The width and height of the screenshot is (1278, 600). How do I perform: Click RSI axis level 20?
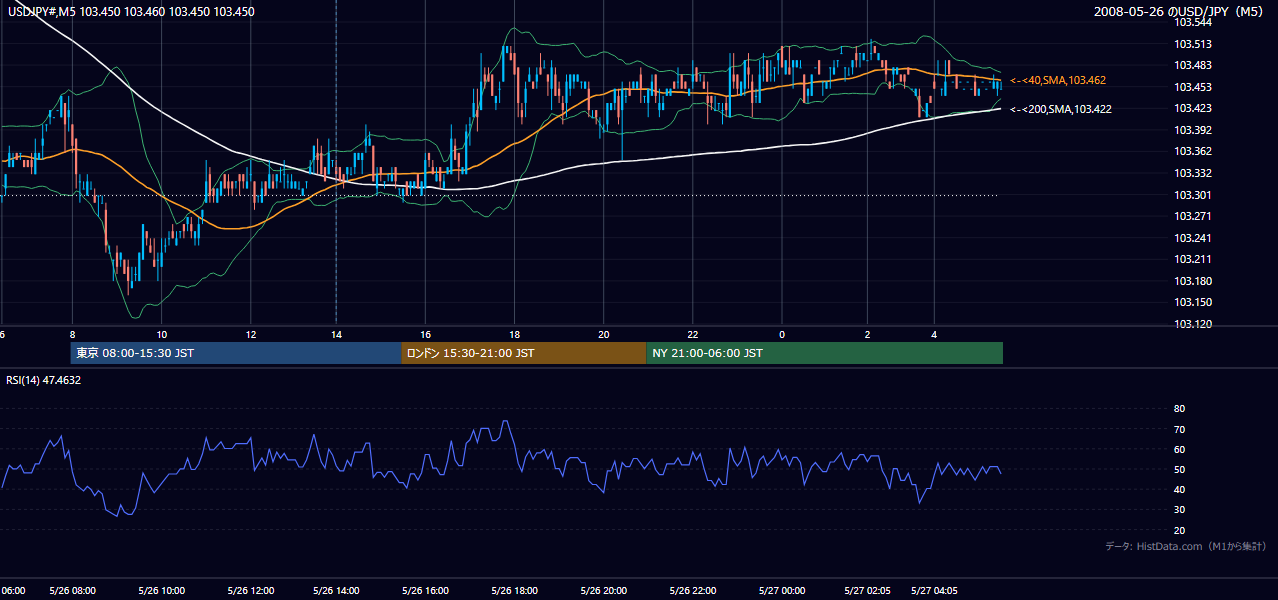[x=1179, y=530]
